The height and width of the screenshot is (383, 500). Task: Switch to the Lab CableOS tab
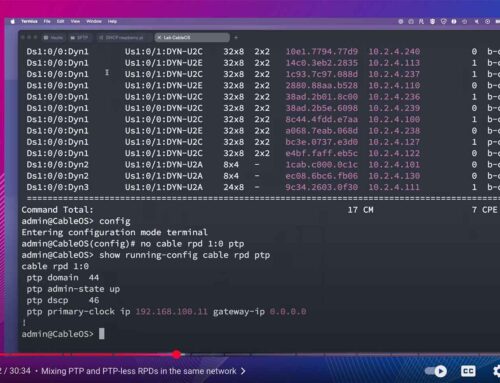click(192, 38)
